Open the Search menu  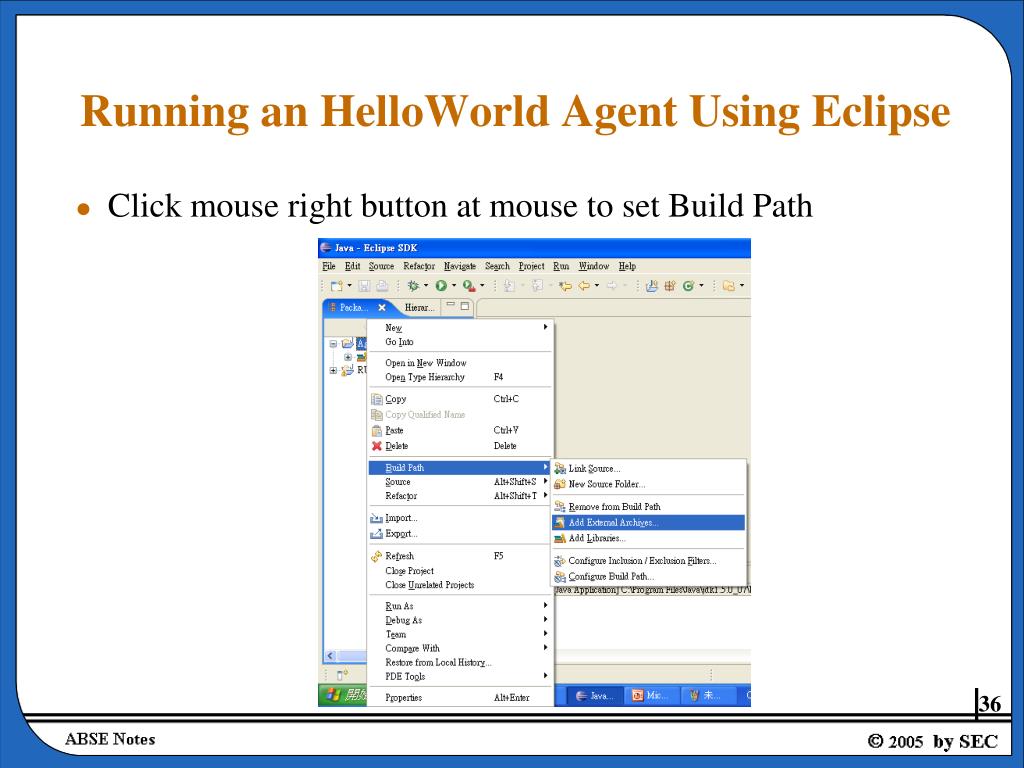497,266
